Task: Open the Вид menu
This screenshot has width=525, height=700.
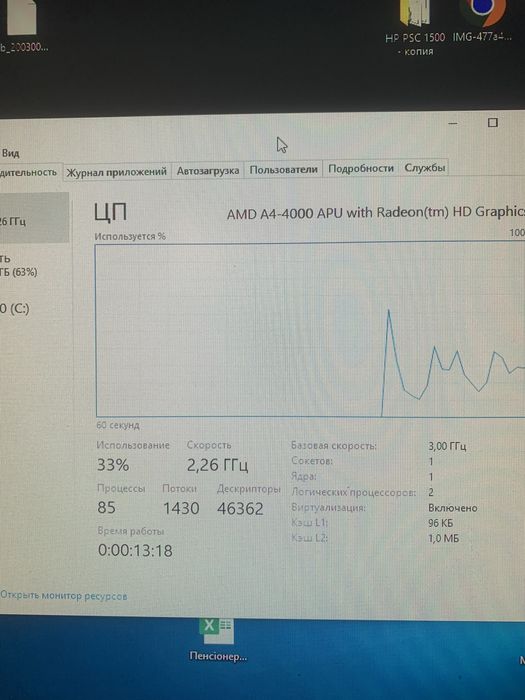Action: (10, 153)
